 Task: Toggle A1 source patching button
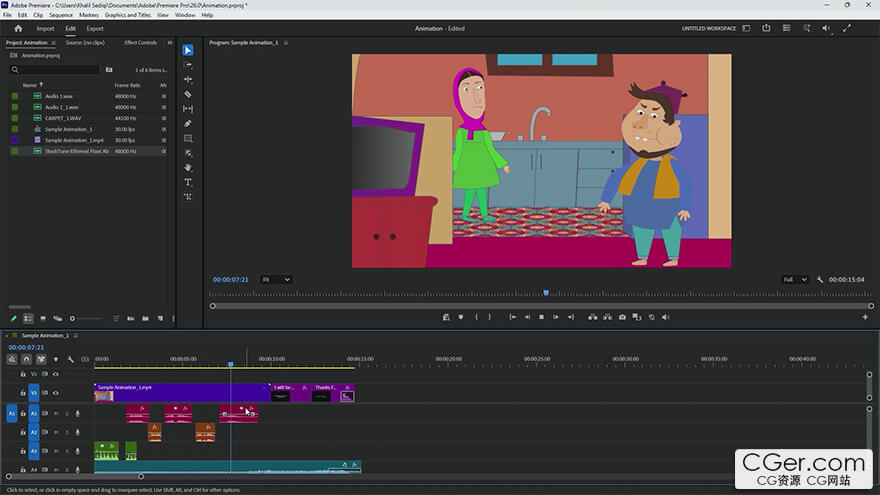(12, 414)
